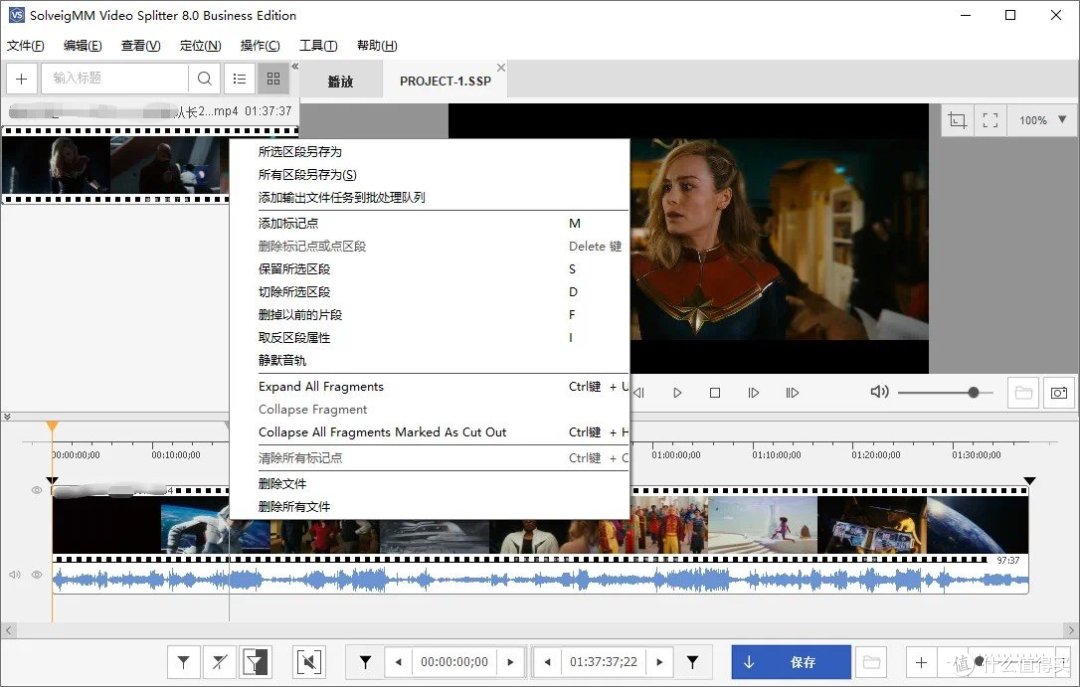Enter fullscreen preview mode

click(990, 121)
